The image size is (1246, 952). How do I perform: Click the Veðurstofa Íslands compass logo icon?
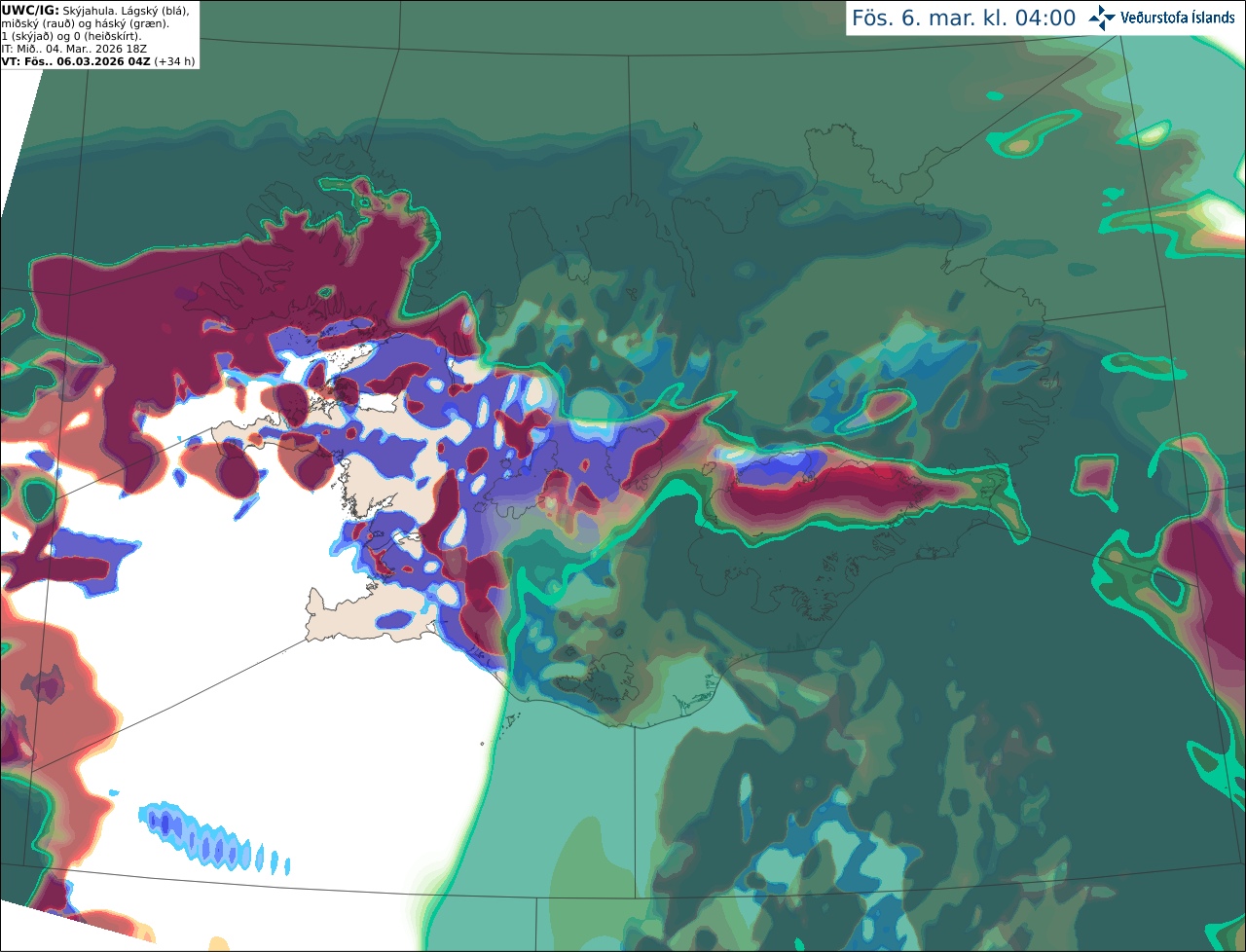(1102, 18)
